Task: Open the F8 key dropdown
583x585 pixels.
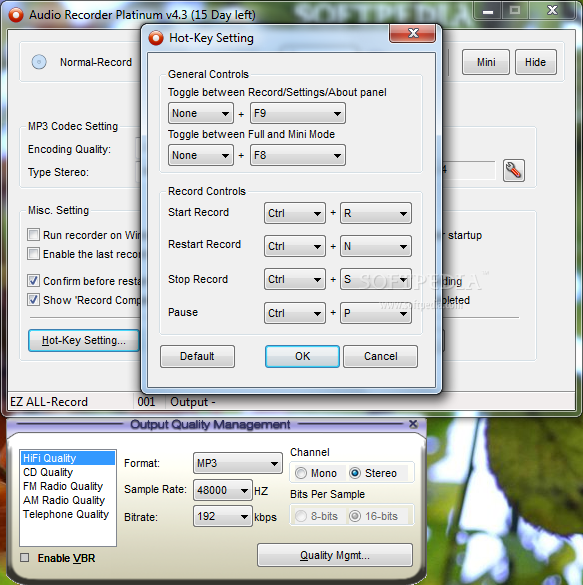Action: [x=298, y=155]
